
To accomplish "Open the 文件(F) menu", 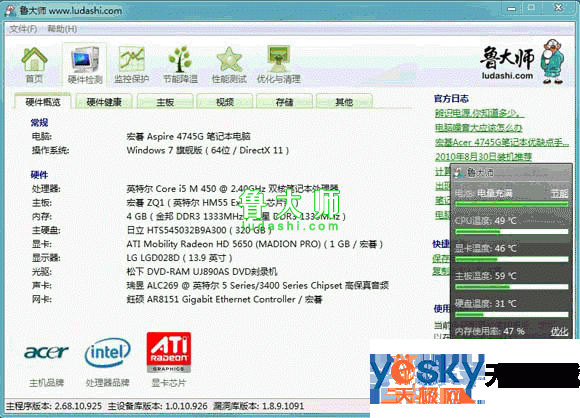I will click(23, 29).
